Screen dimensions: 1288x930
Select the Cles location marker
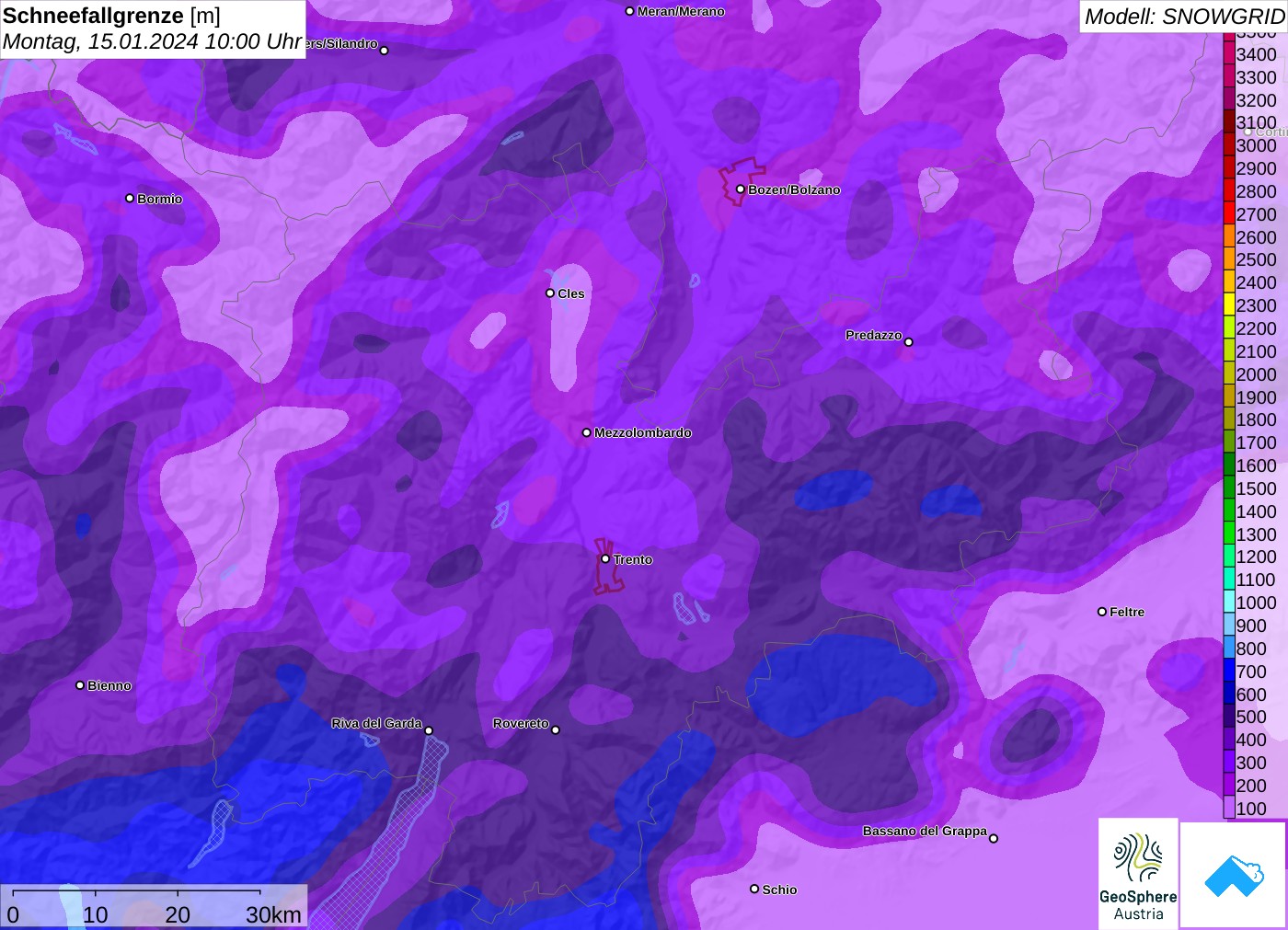click(x=550, y=293)
